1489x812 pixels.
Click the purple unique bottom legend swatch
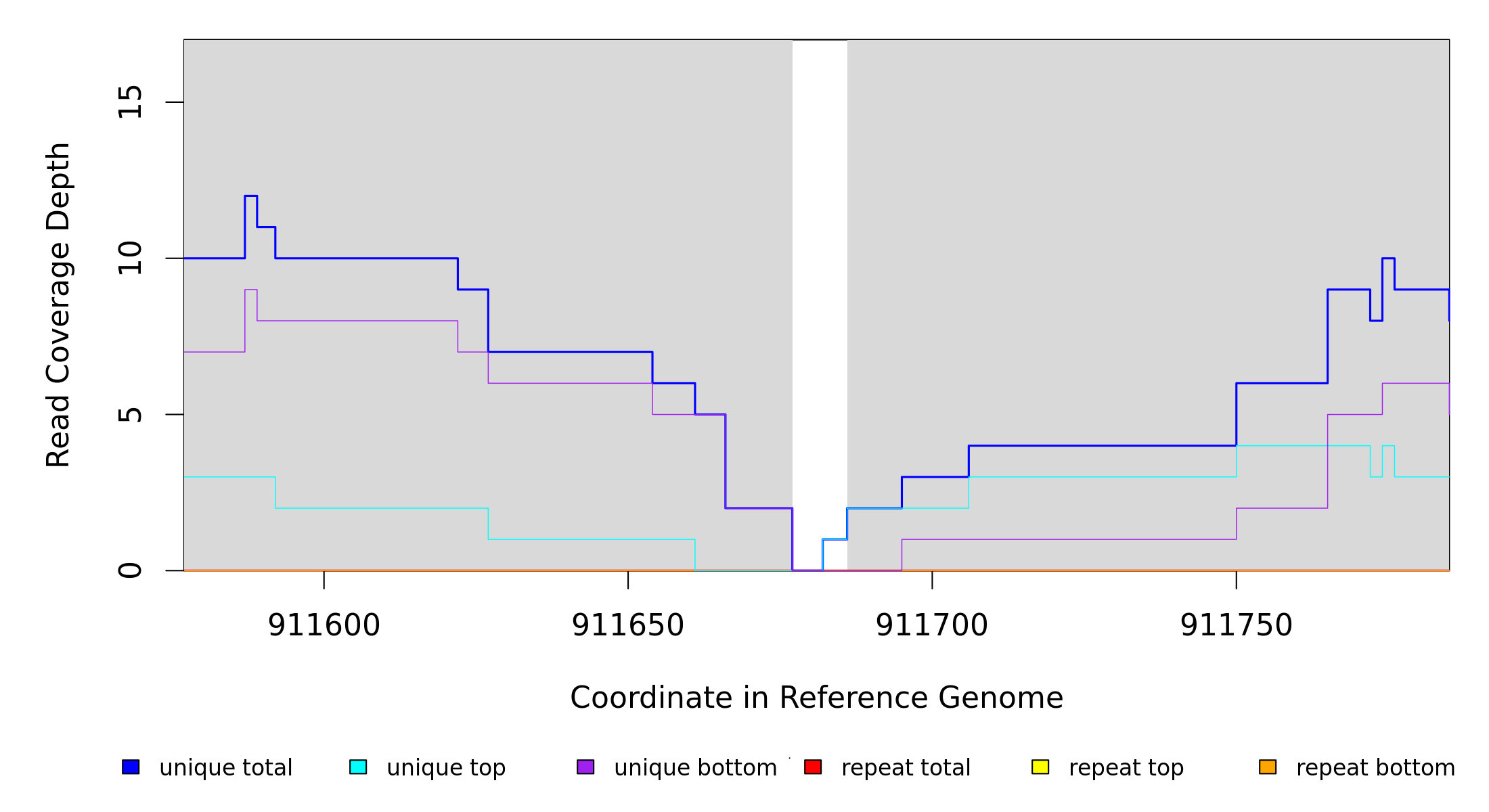pyautogui.click(x=585, y=767)
